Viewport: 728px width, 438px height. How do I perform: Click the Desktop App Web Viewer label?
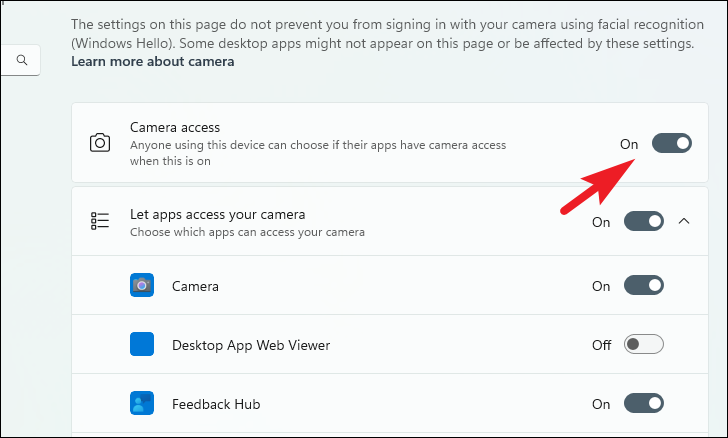pyautogui.click(x=251, y=345)
